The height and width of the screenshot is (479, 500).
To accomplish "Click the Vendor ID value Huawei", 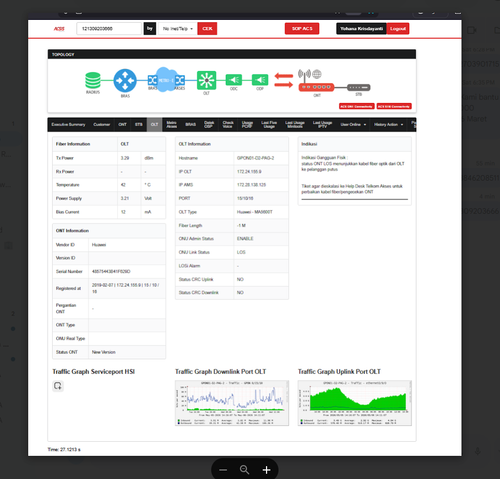I will coord(99,245).
